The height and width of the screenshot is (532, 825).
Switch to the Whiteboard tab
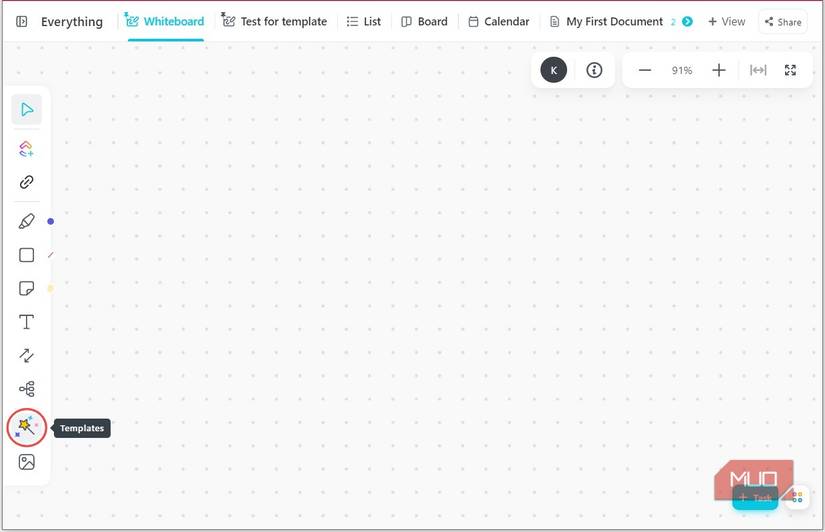(x=164, y=22)
